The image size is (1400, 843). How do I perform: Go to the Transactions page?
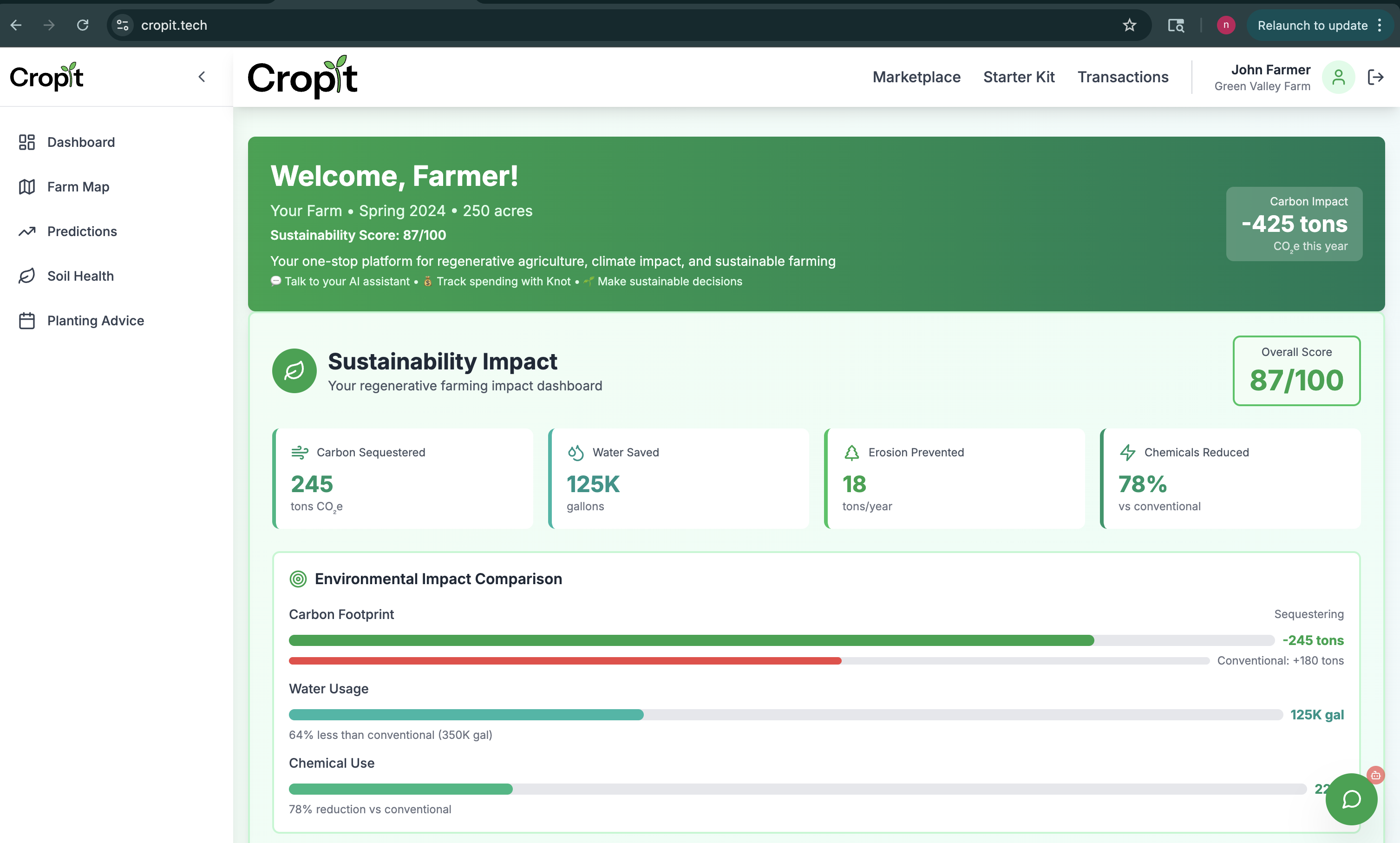click(1122, 77)
